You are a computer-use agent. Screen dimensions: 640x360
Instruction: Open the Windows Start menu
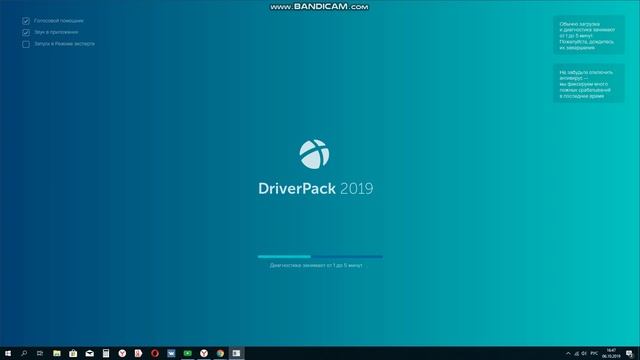pos(8,353)
